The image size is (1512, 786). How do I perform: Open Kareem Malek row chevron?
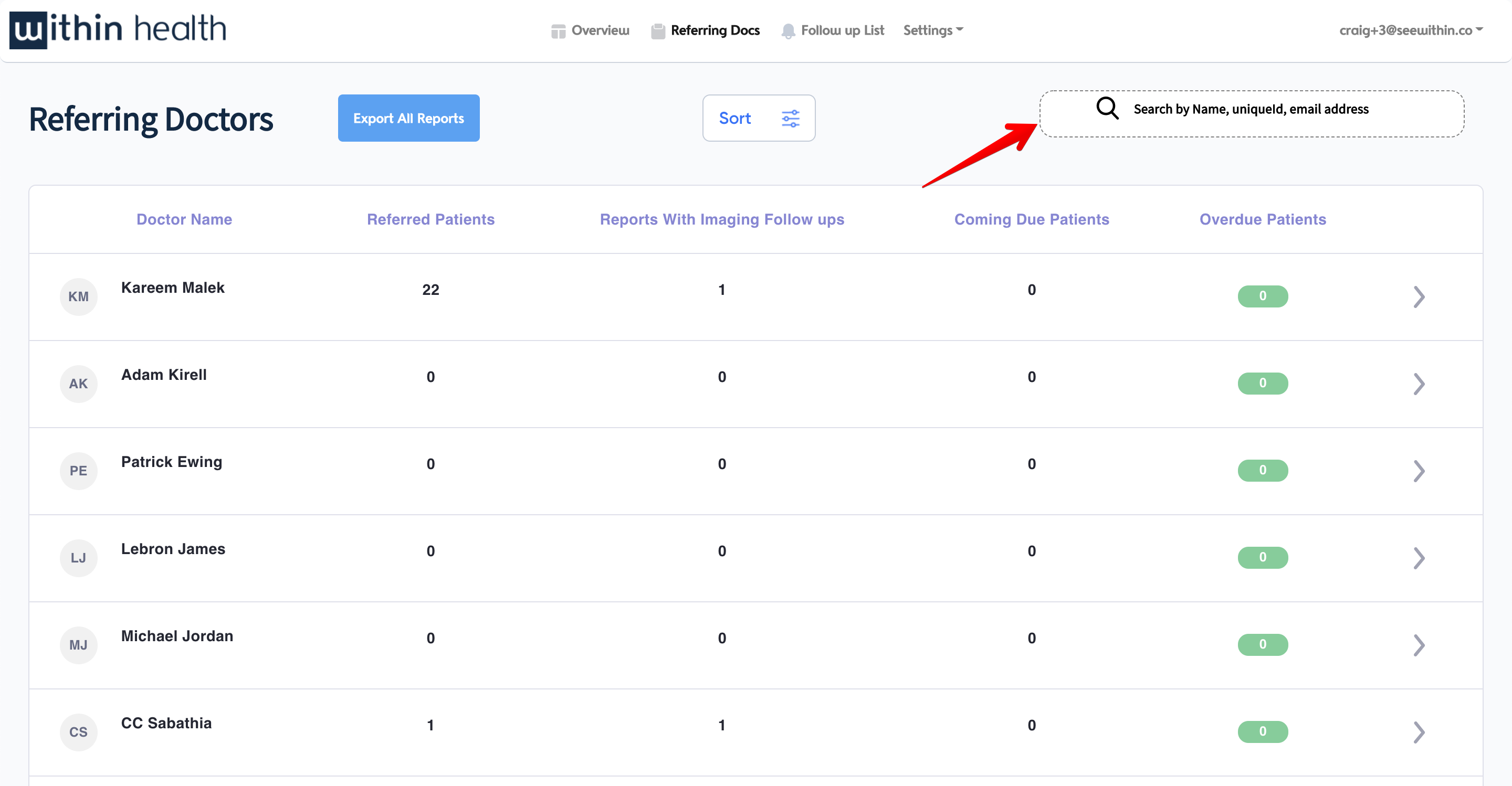(x=1419, y=297)
